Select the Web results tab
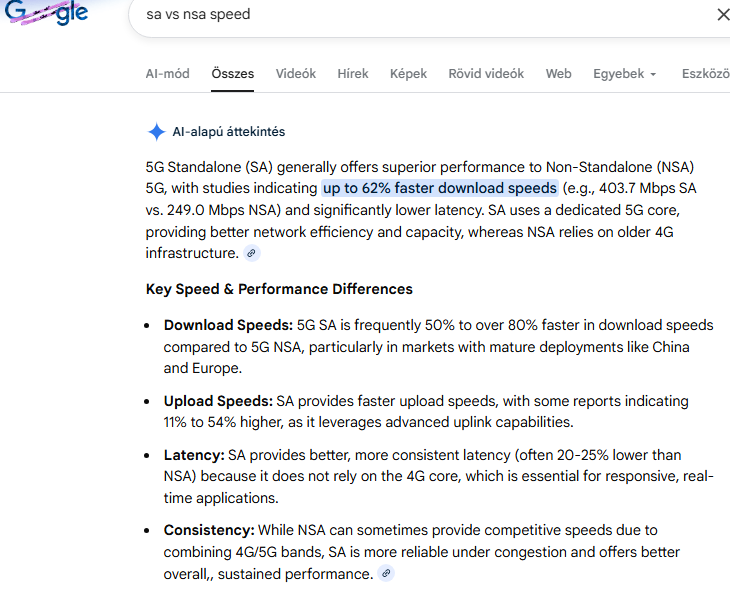The height and width of the screenshot is (589, 730). (559, 74)
